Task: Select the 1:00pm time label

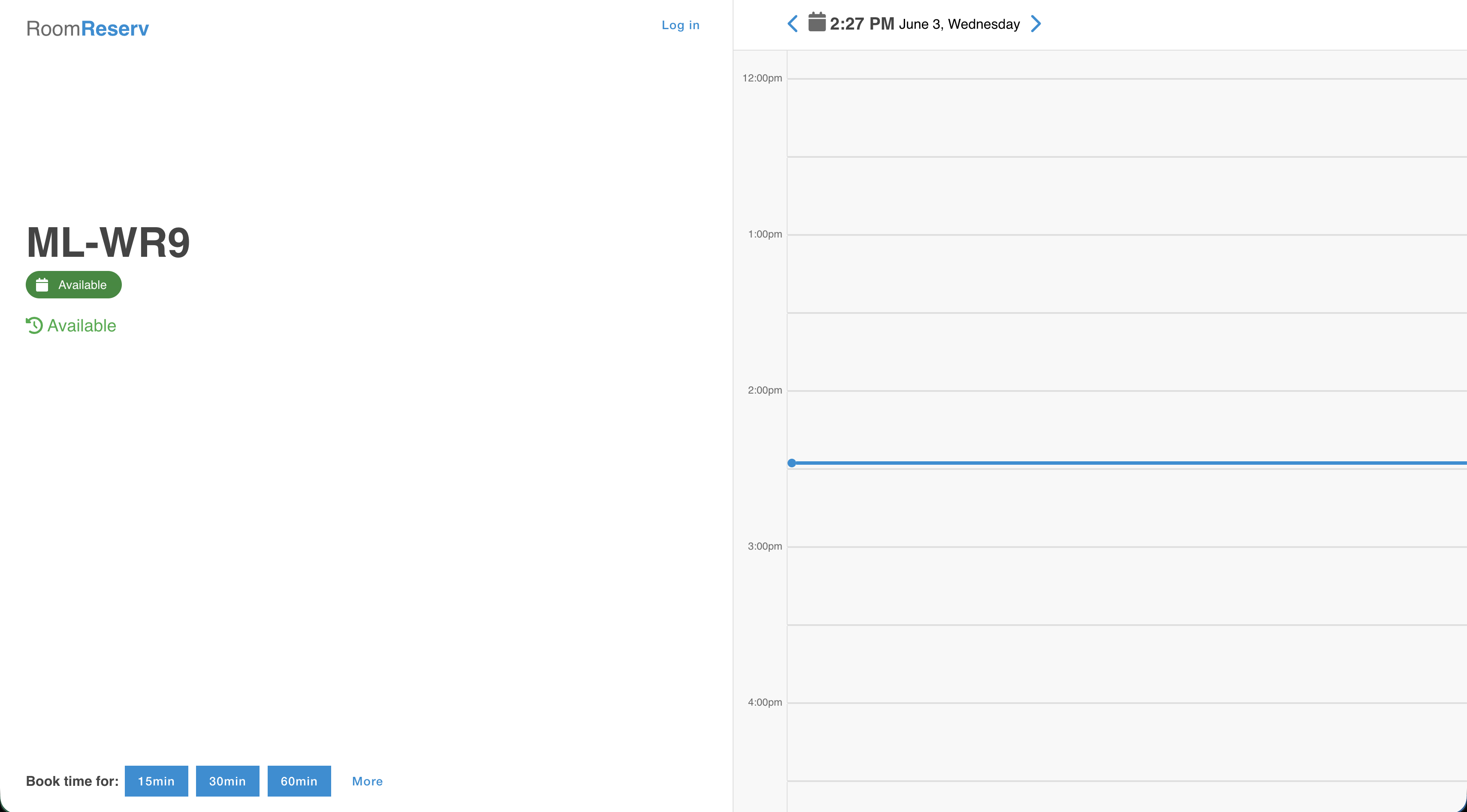Action: pos(765,235)
